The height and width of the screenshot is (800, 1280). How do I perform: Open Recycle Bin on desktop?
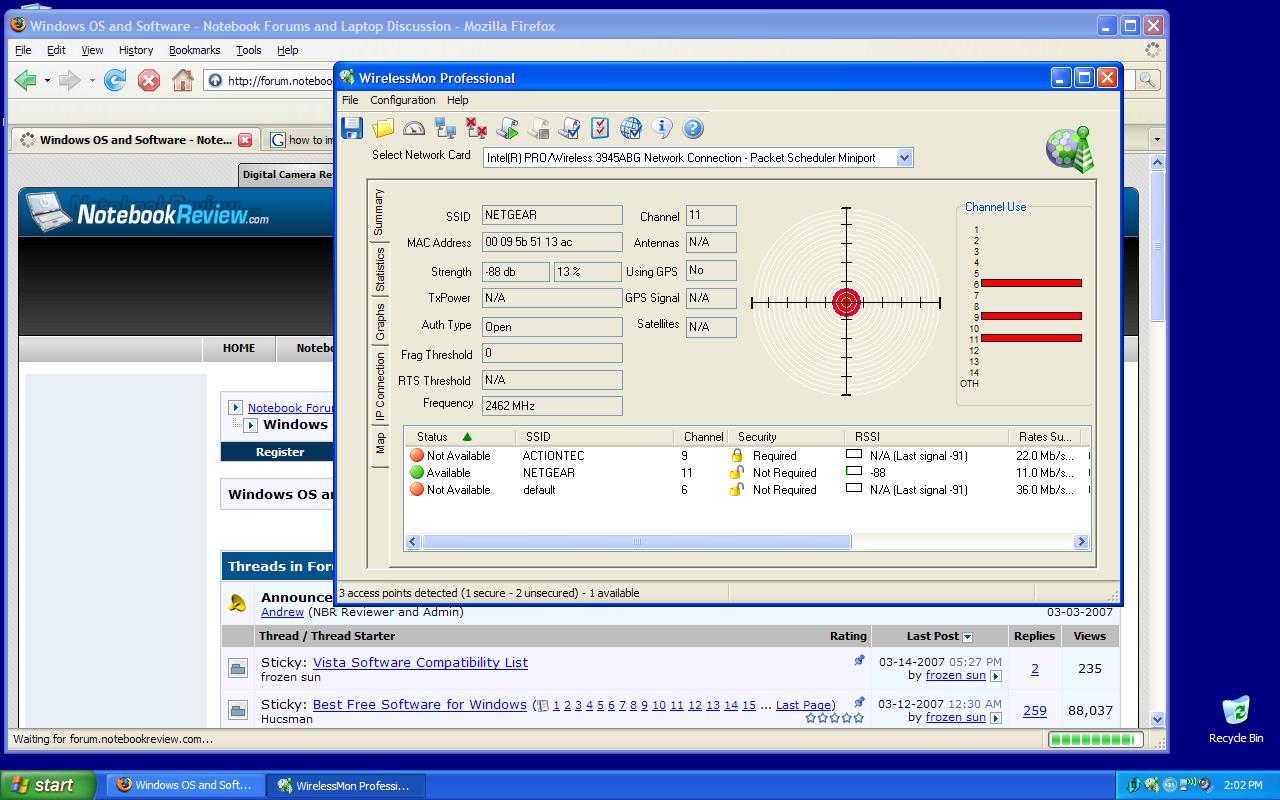[x=1236, y=720]
